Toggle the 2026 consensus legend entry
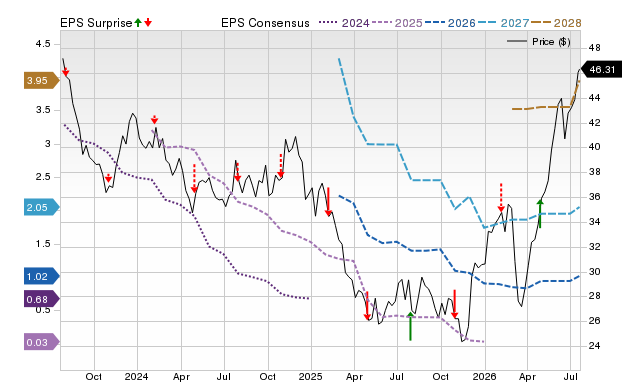 (x=450, y=23)
